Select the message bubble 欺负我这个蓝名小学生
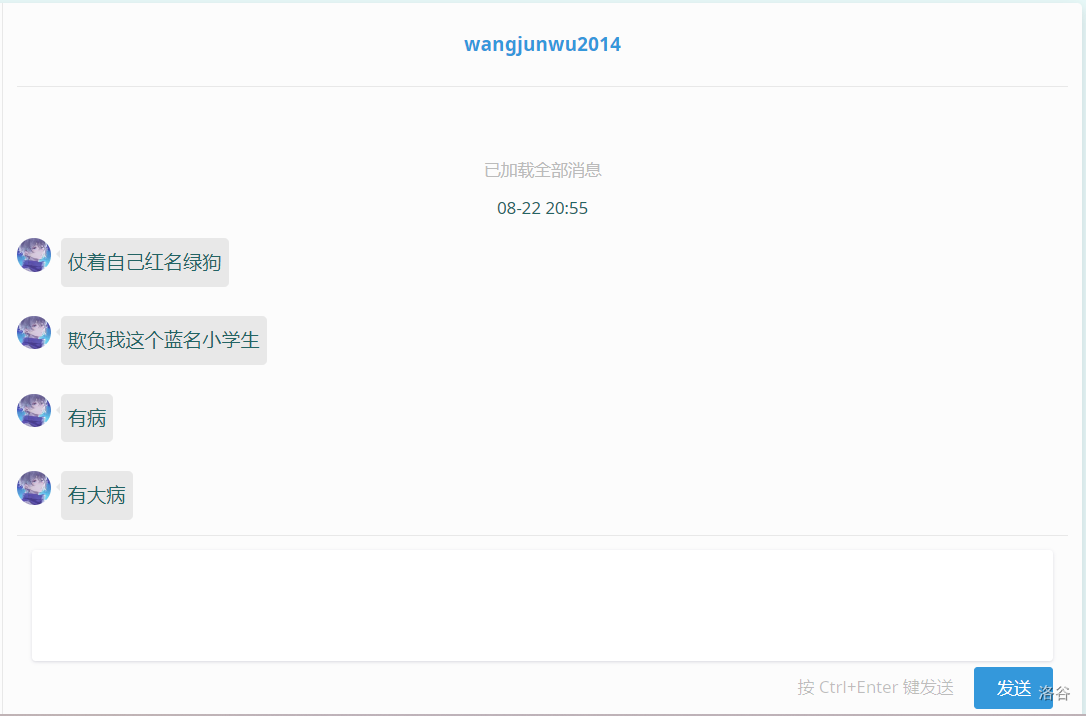 pos(163,340)
